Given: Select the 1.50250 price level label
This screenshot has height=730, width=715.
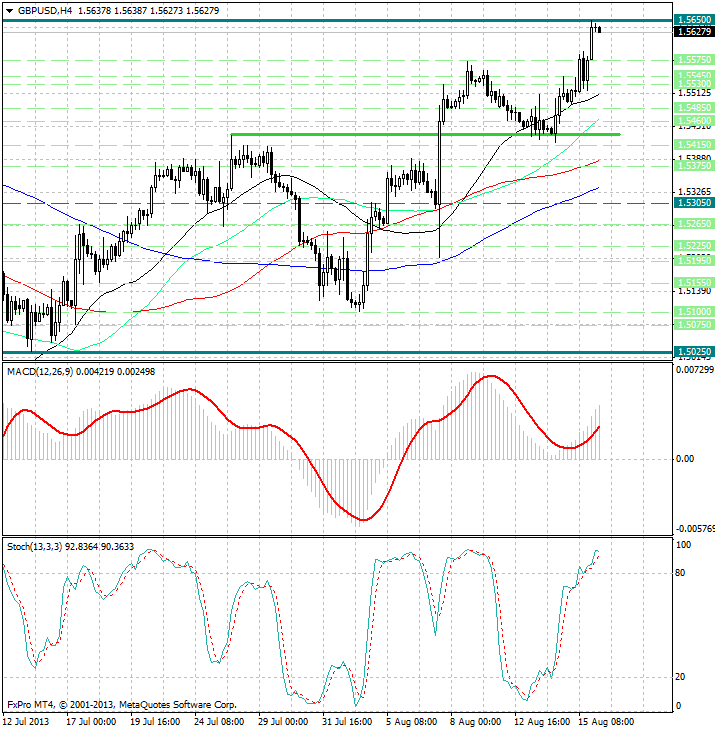Looking at the screenshot, I should [x=693, y=351].
